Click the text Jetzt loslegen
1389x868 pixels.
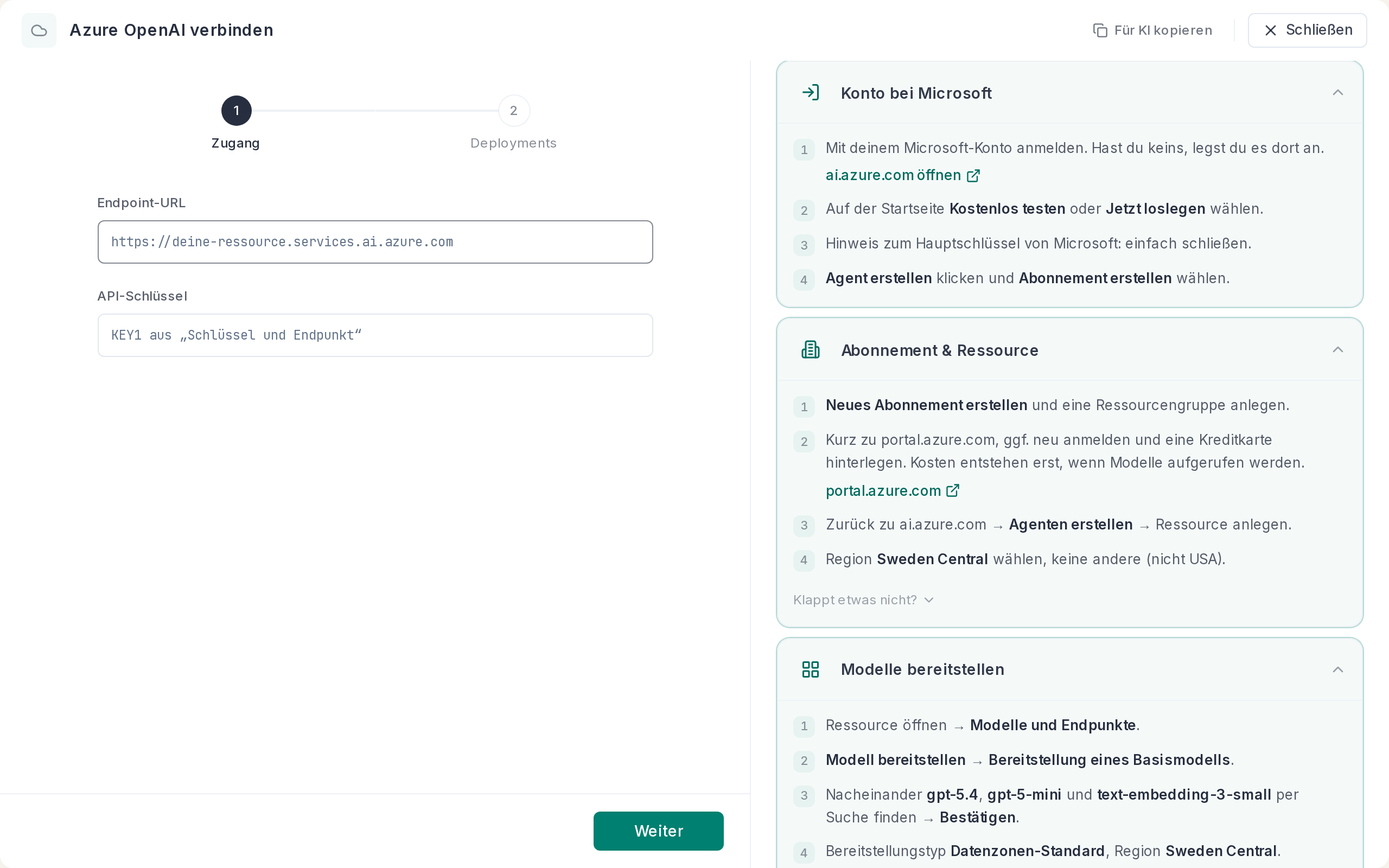[x=1155, y=209]
